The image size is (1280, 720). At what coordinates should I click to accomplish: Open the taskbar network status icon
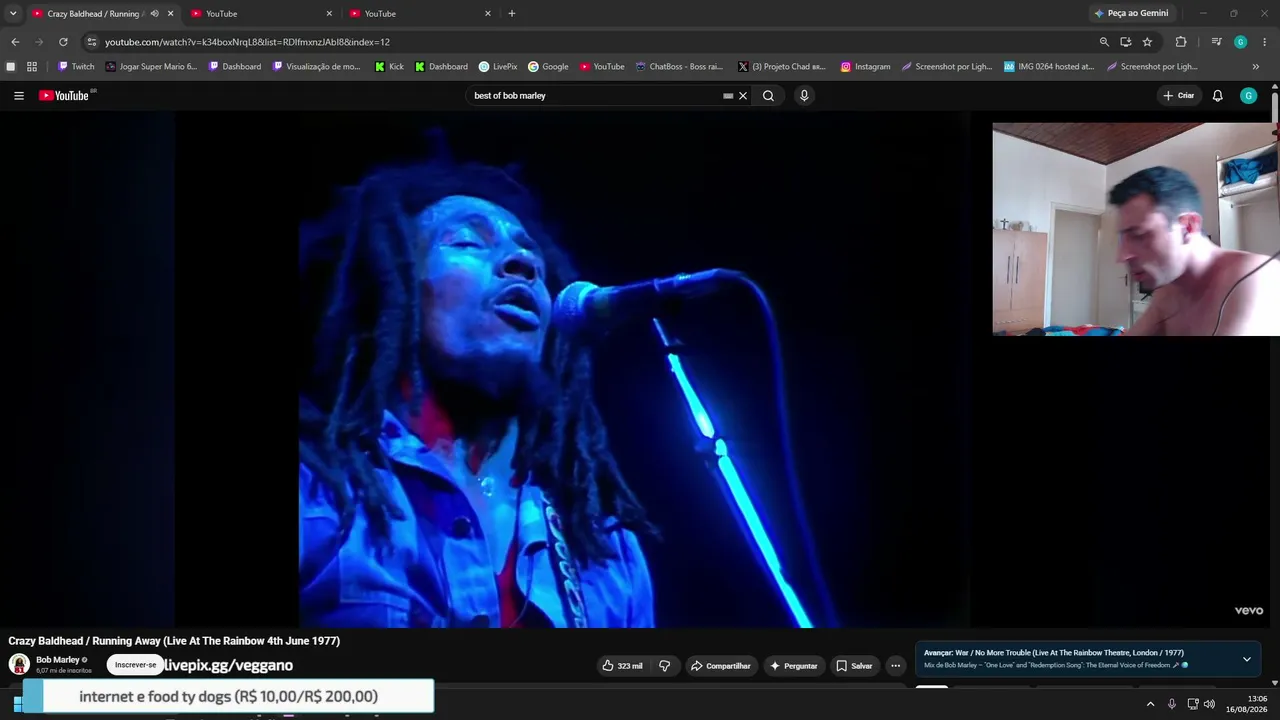(x=1193, y=704)
